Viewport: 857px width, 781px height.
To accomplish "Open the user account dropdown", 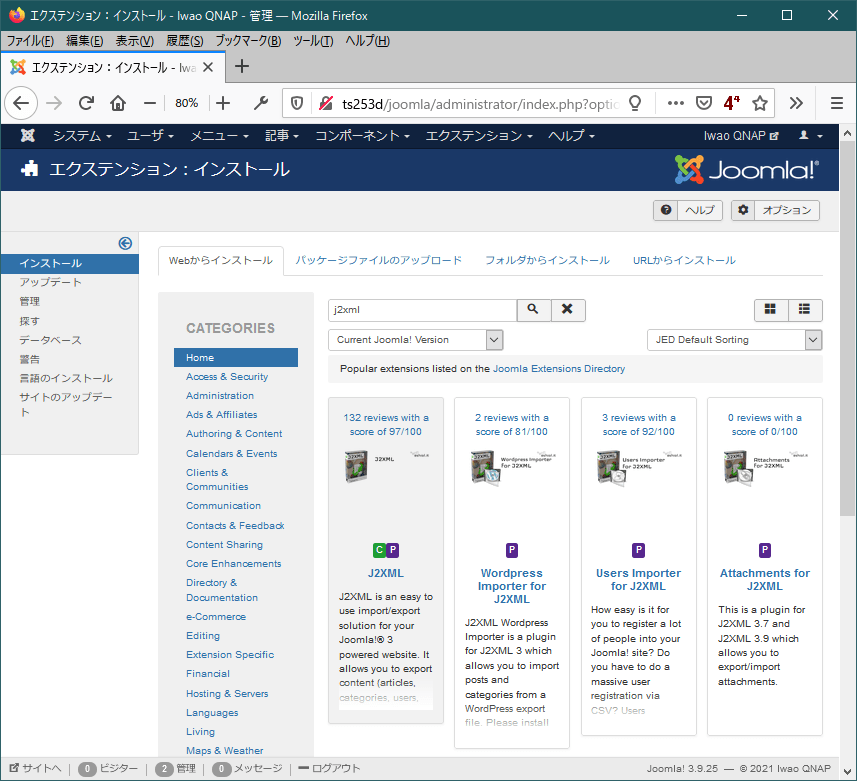I will pyautogui.click(x=811, y=136).
